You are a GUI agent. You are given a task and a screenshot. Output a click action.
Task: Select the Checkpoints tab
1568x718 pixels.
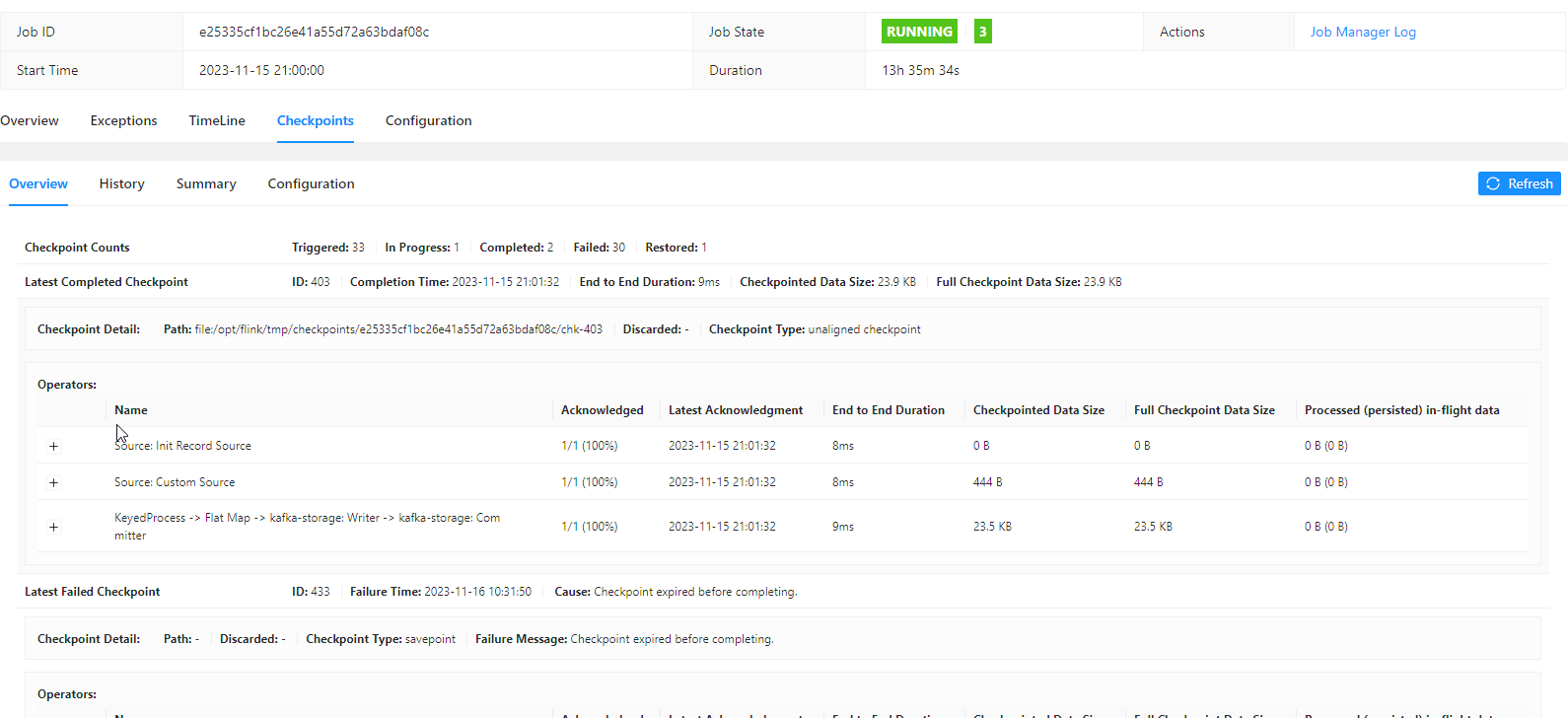coord(316,120)
